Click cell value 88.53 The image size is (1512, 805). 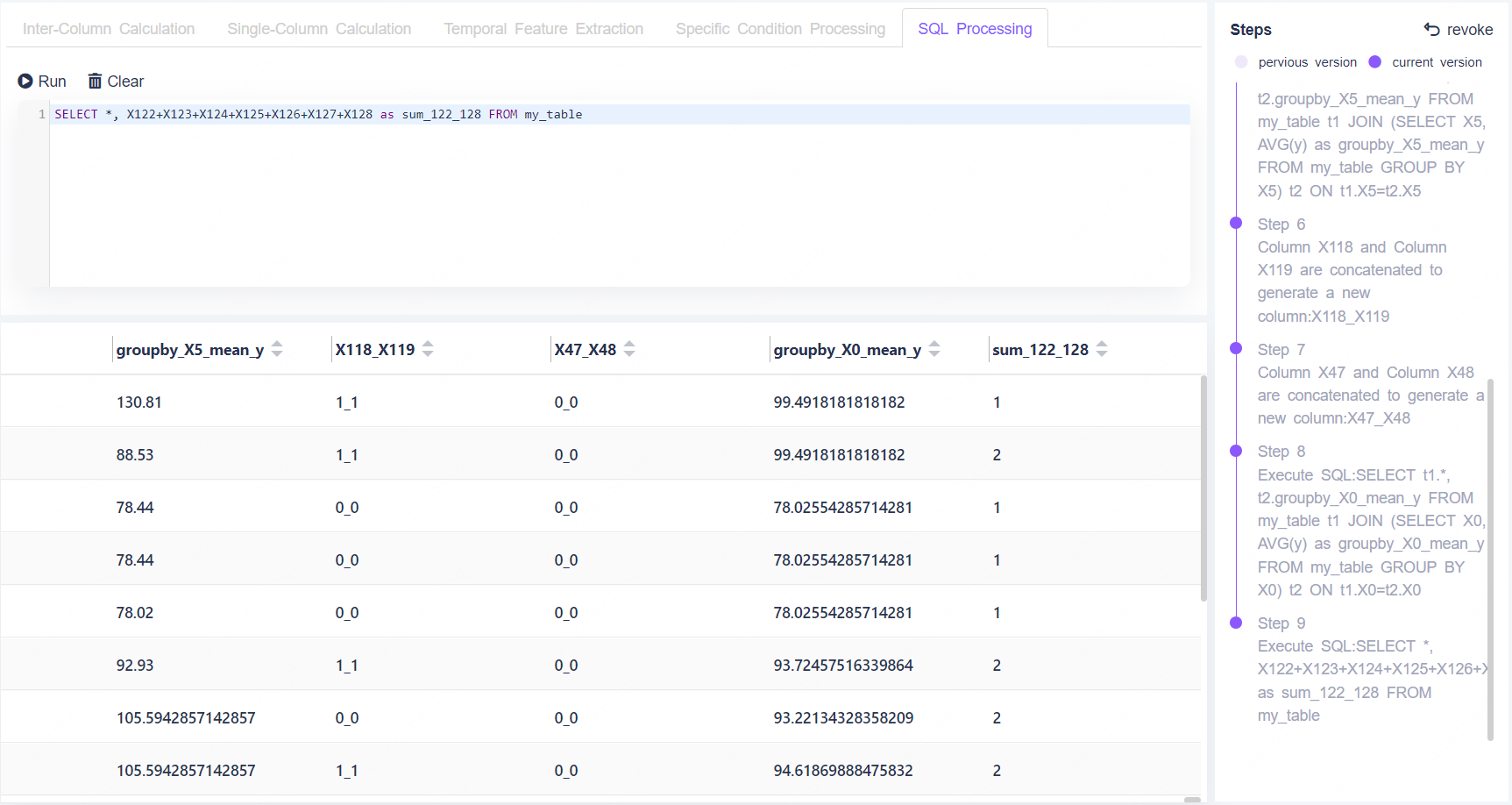click(135, 455)
